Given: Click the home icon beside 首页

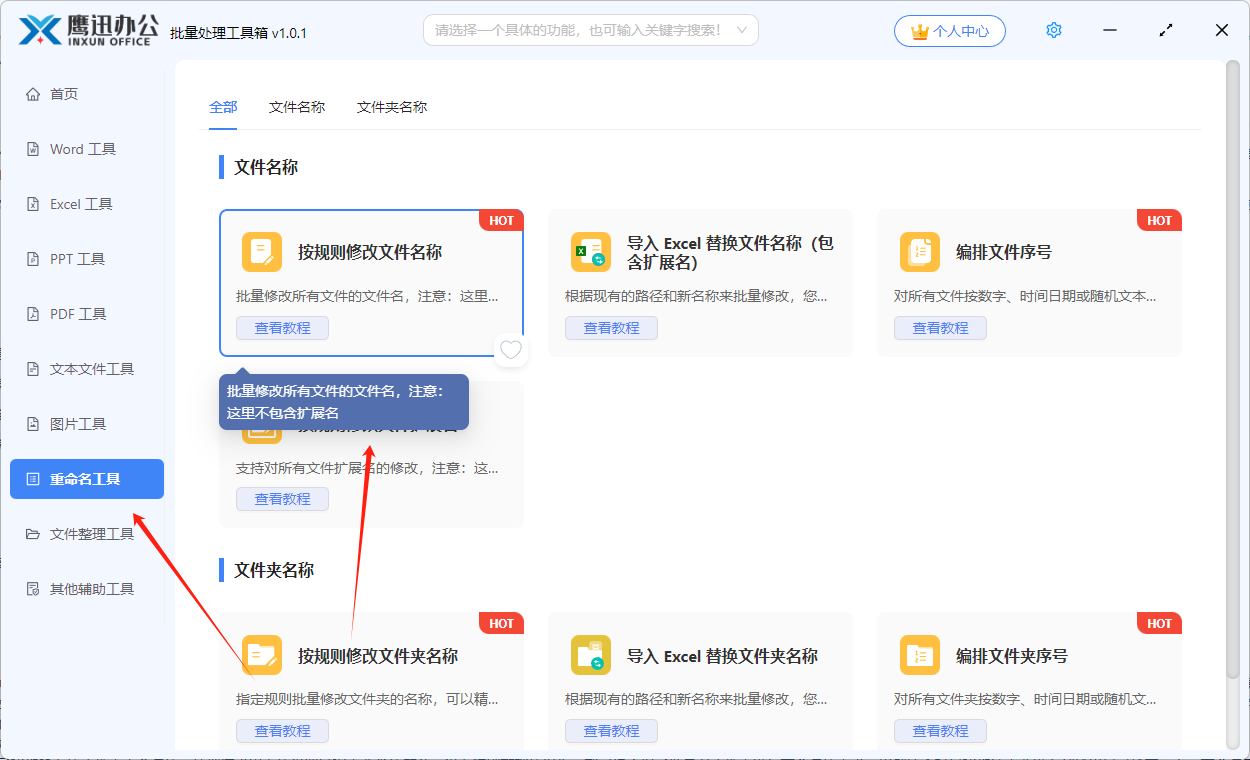Looking at the screenshot, I should (x=33, y=94).
